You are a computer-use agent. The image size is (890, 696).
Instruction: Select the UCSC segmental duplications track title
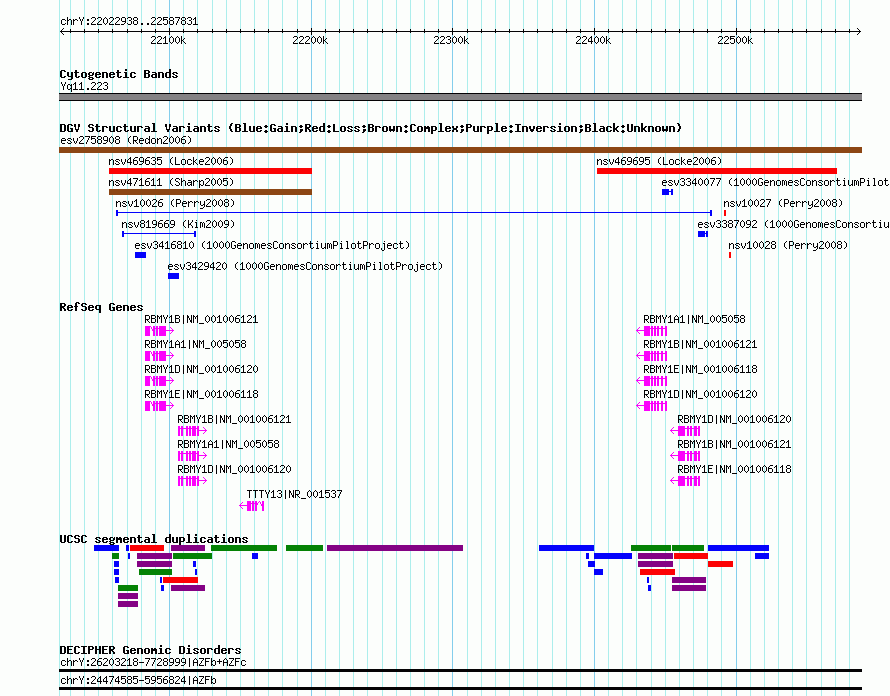154,539
